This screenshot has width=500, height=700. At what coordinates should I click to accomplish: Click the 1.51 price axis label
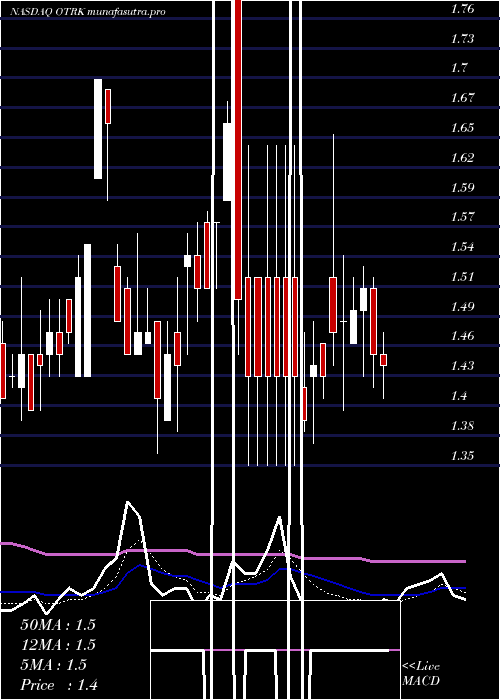[x=462, y=276]
